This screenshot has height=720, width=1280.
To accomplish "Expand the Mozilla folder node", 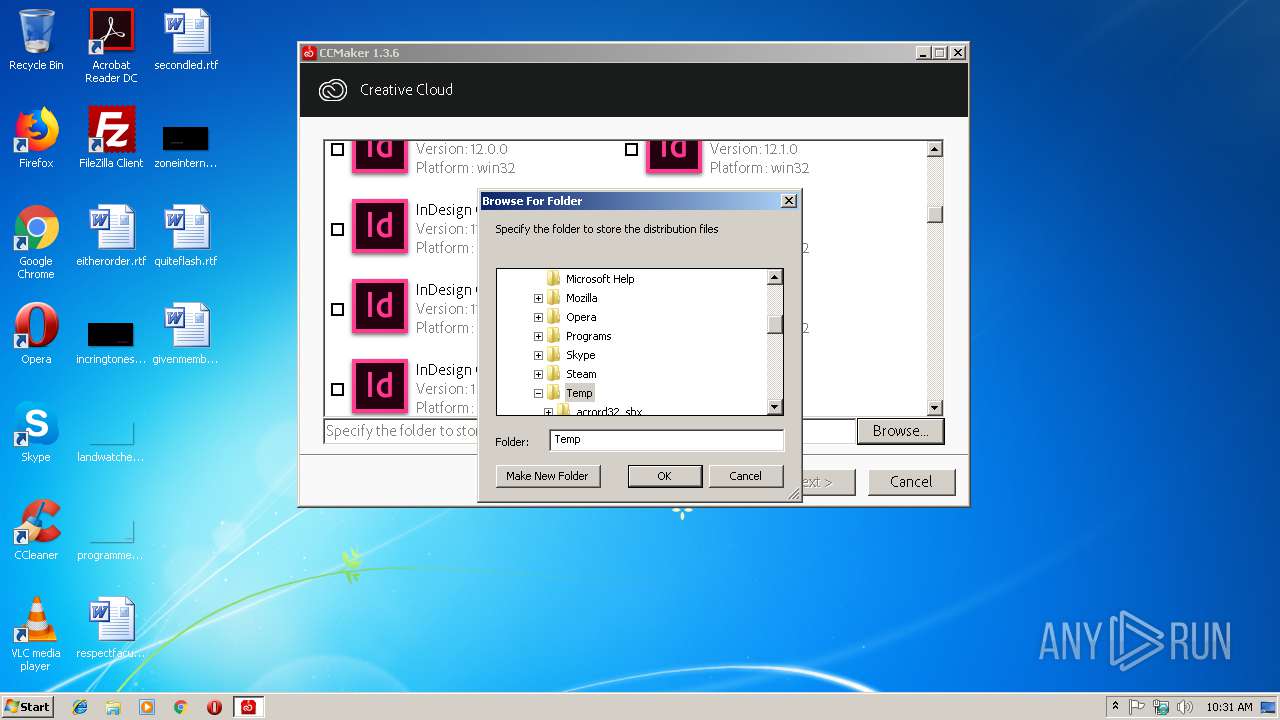I will click(538, 298).
